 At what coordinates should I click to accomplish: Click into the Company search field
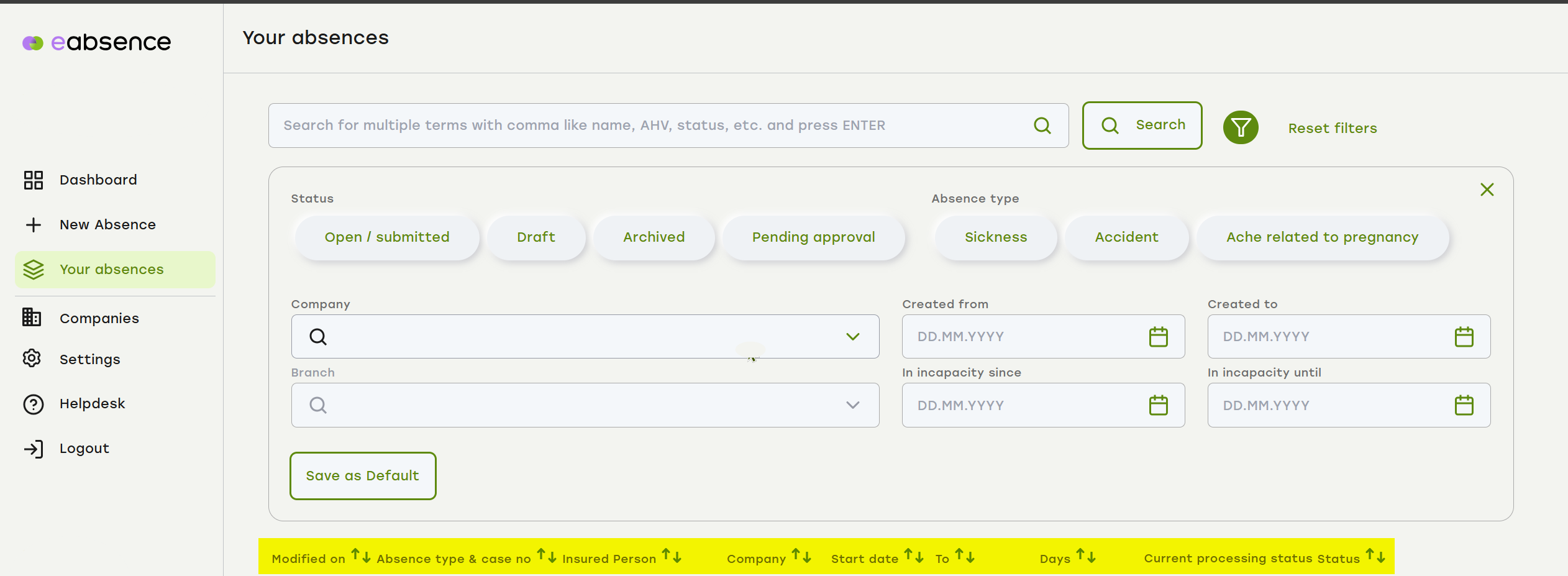click(585, 337)
